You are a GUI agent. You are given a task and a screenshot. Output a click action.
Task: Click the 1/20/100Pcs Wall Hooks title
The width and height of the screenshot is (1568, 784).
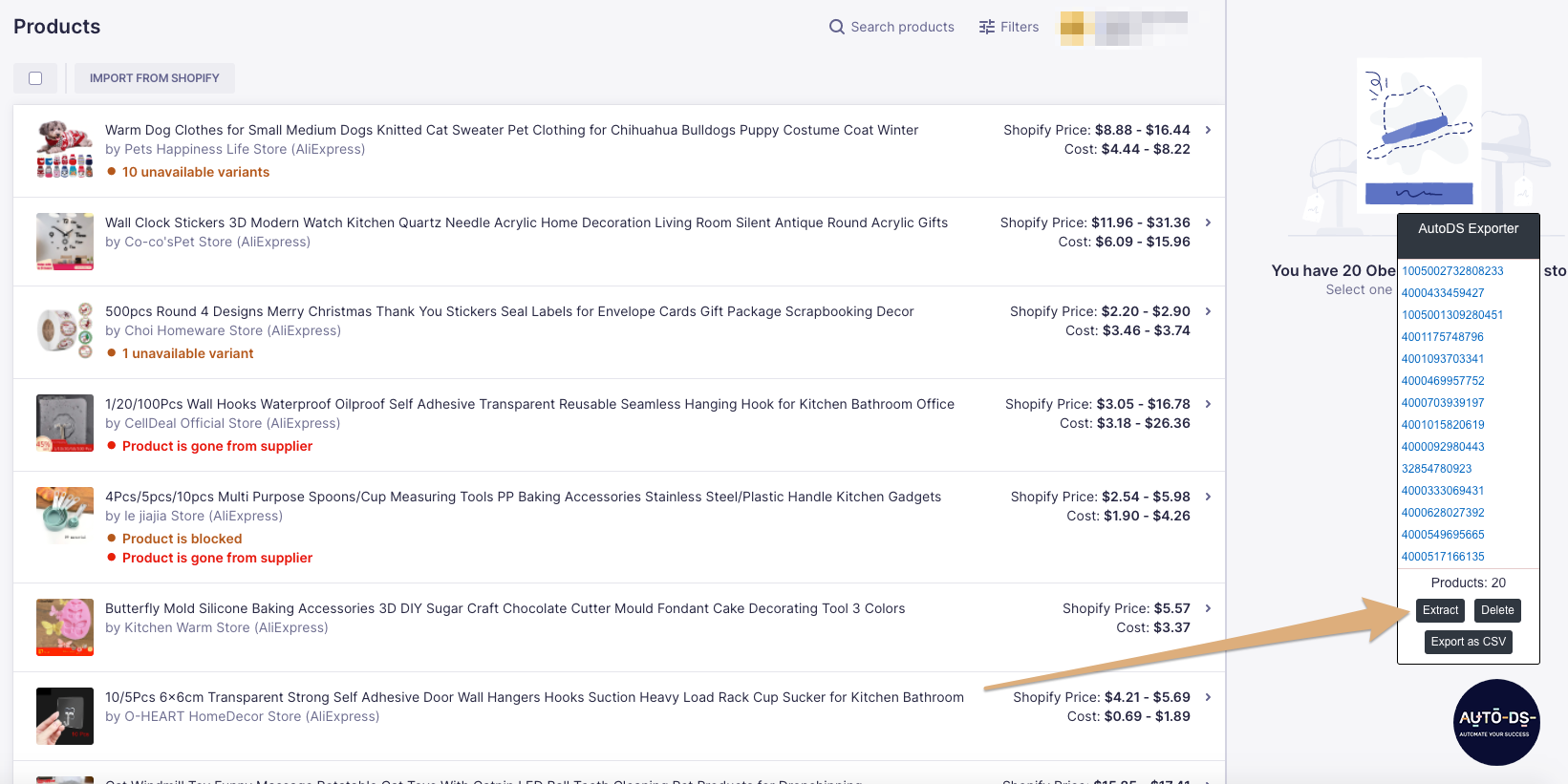[x=529, y=404]
